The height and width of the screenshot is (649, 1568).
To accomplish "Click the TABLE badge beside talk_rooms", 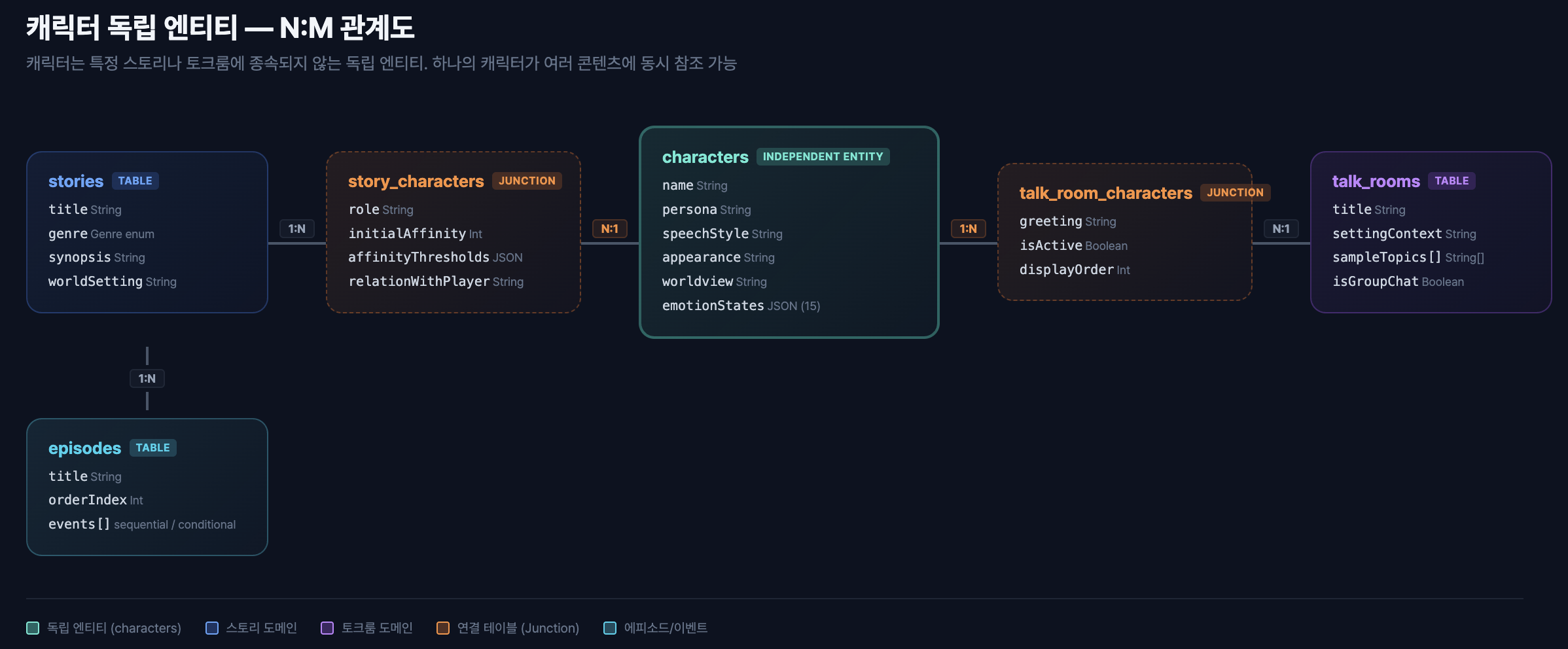I will point(1452,181).
